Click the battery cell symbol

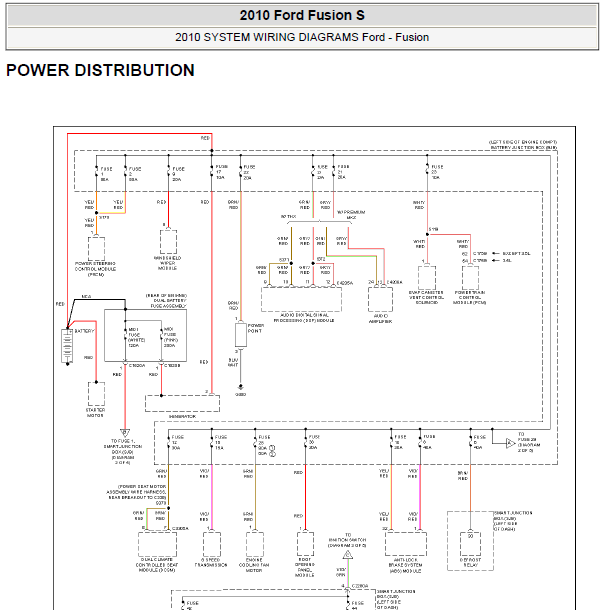67,345
